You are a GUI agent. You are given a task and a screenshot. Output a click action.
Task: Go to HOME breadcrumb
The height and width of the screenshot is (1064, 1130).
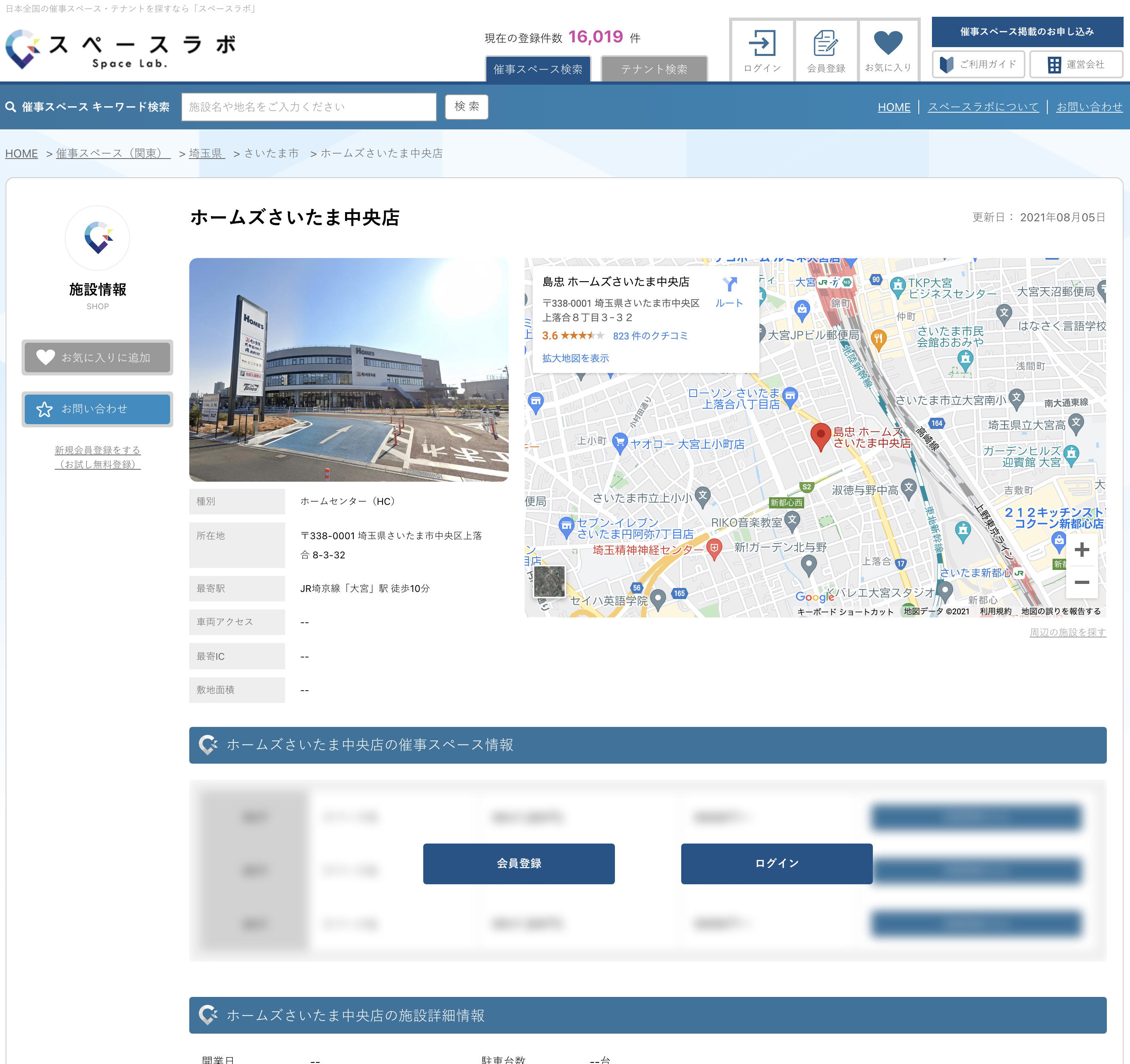(22, 153)
